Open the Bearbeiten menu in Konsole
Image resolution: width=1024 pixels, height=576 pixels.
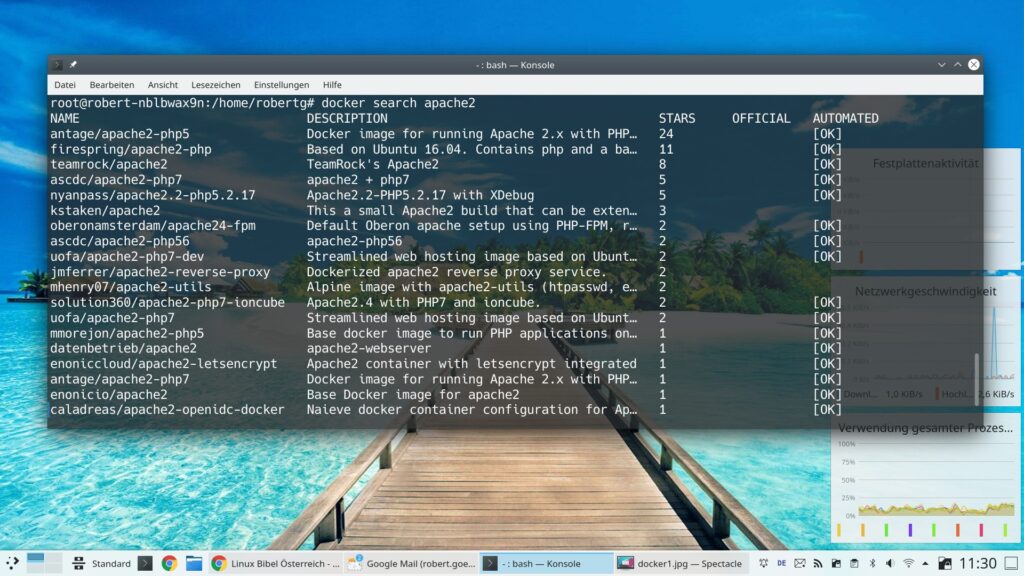click(112, 85)
